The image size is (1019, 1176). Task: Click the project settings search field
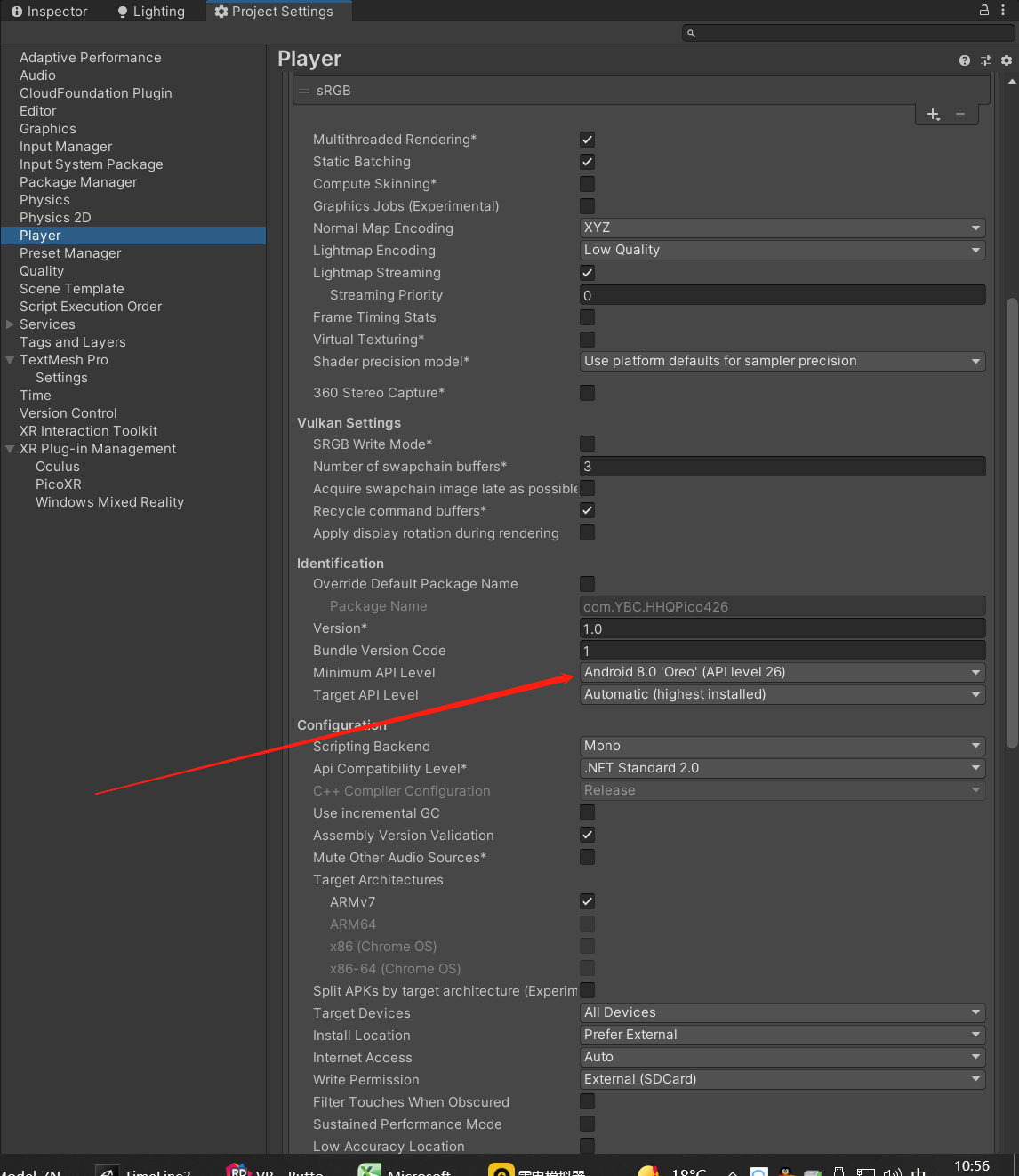coord(848,33)
